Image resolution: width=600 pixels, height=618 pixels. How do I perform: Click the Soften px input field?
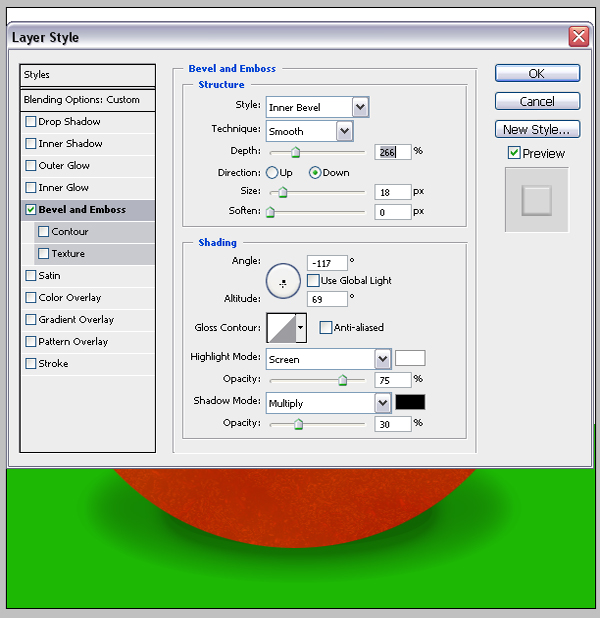tap(393, 212)
